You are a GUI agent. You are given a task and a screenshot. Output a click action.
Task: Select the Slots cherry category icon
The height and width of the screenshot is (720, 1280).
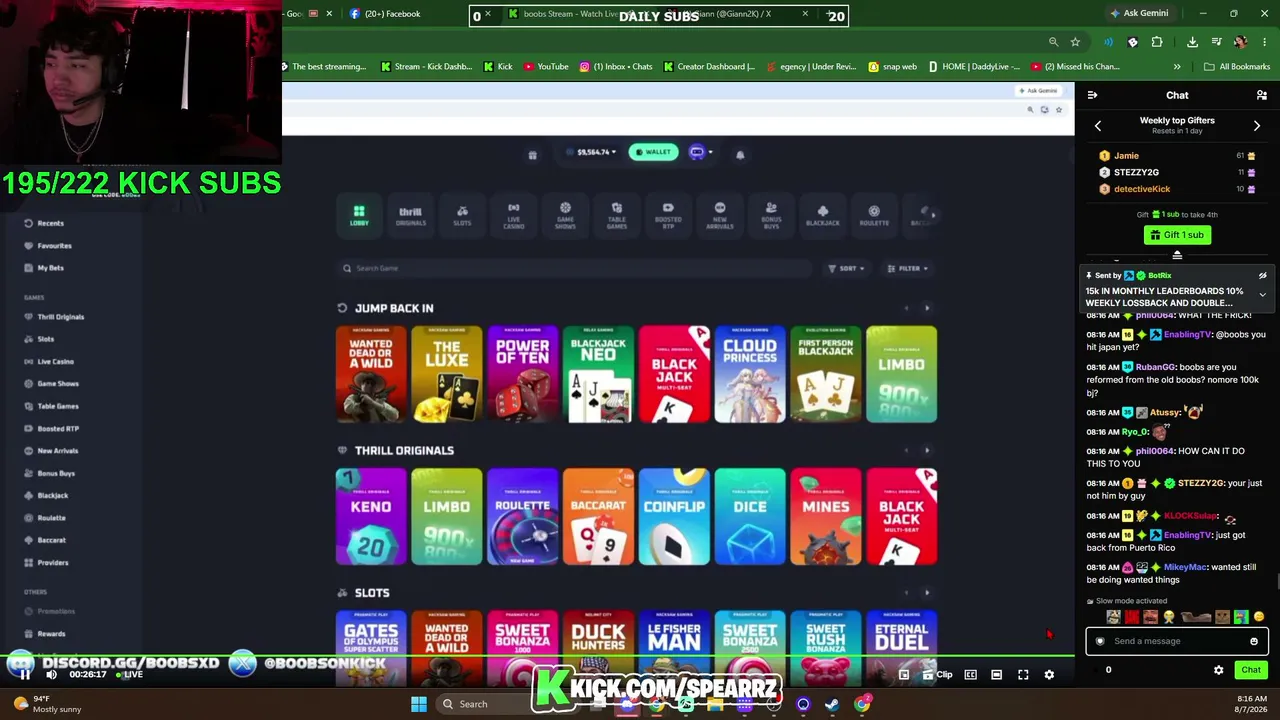click(x=462, y=215)
